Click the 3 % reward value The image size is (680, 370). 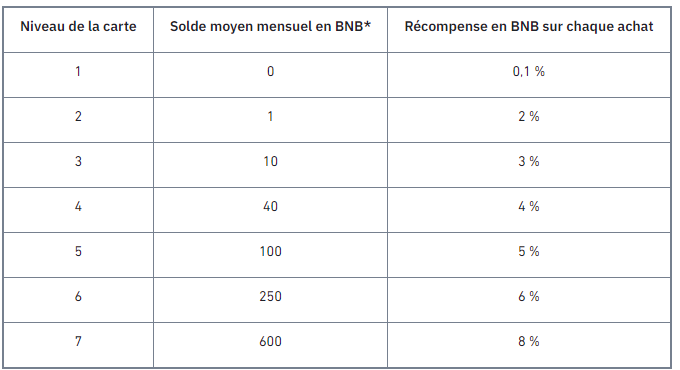pyautogui.click(x=529, y=161)
